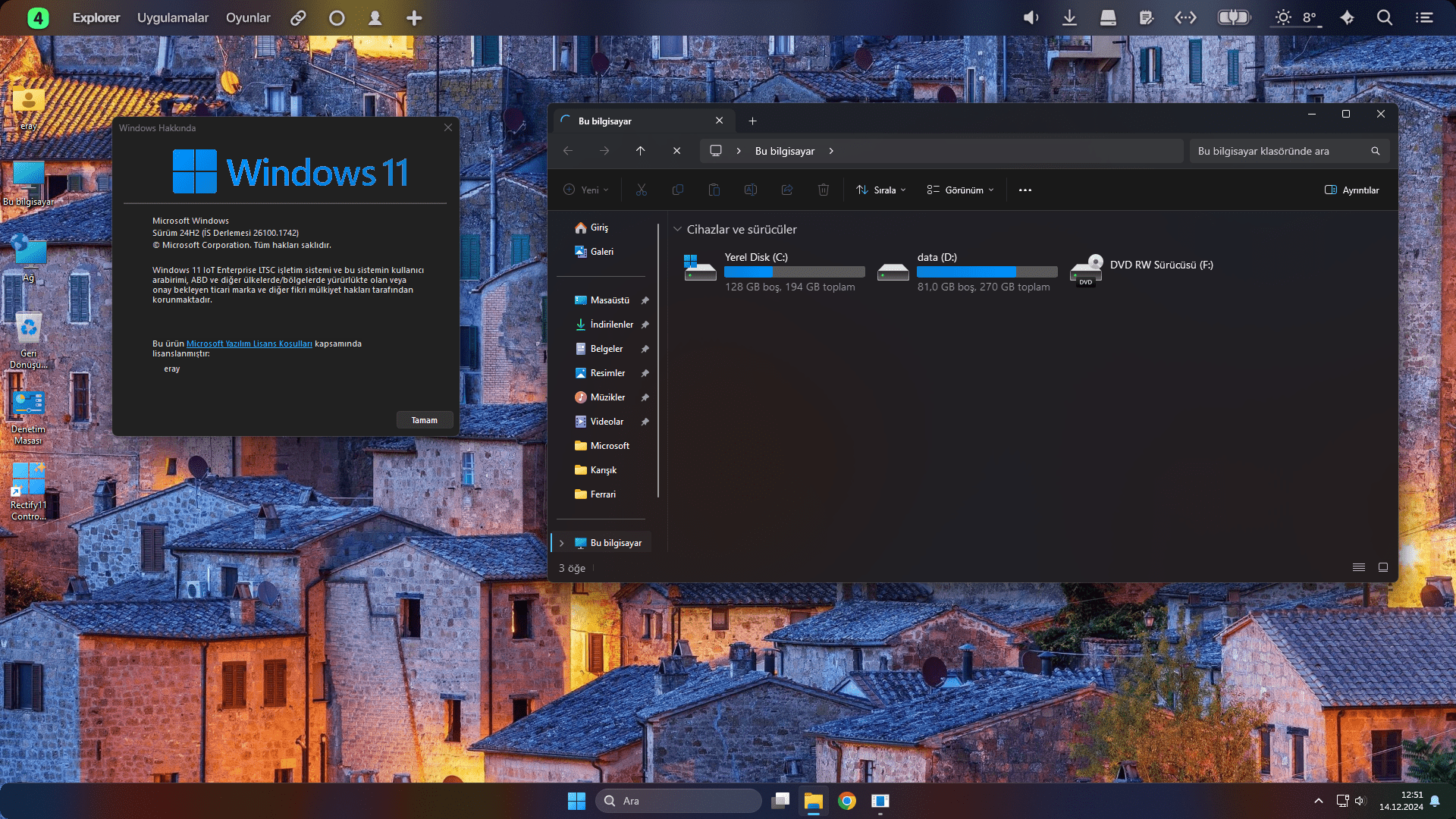This screenshot has width=1456, height=819.
Task: Open the Sırala sort dropdown
Action: pos(880,190)
